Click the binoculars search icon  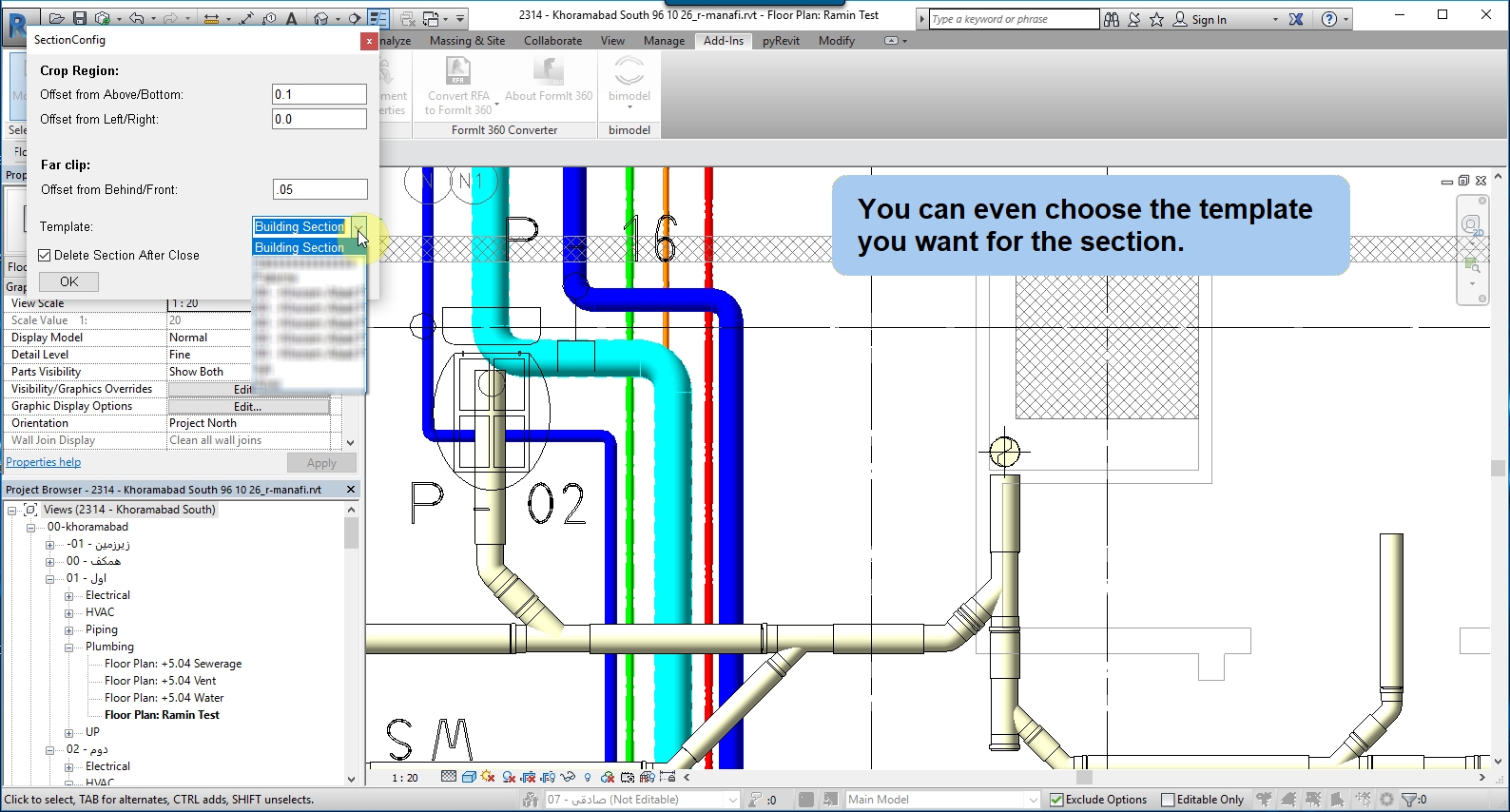click(x=1112, y=19)
